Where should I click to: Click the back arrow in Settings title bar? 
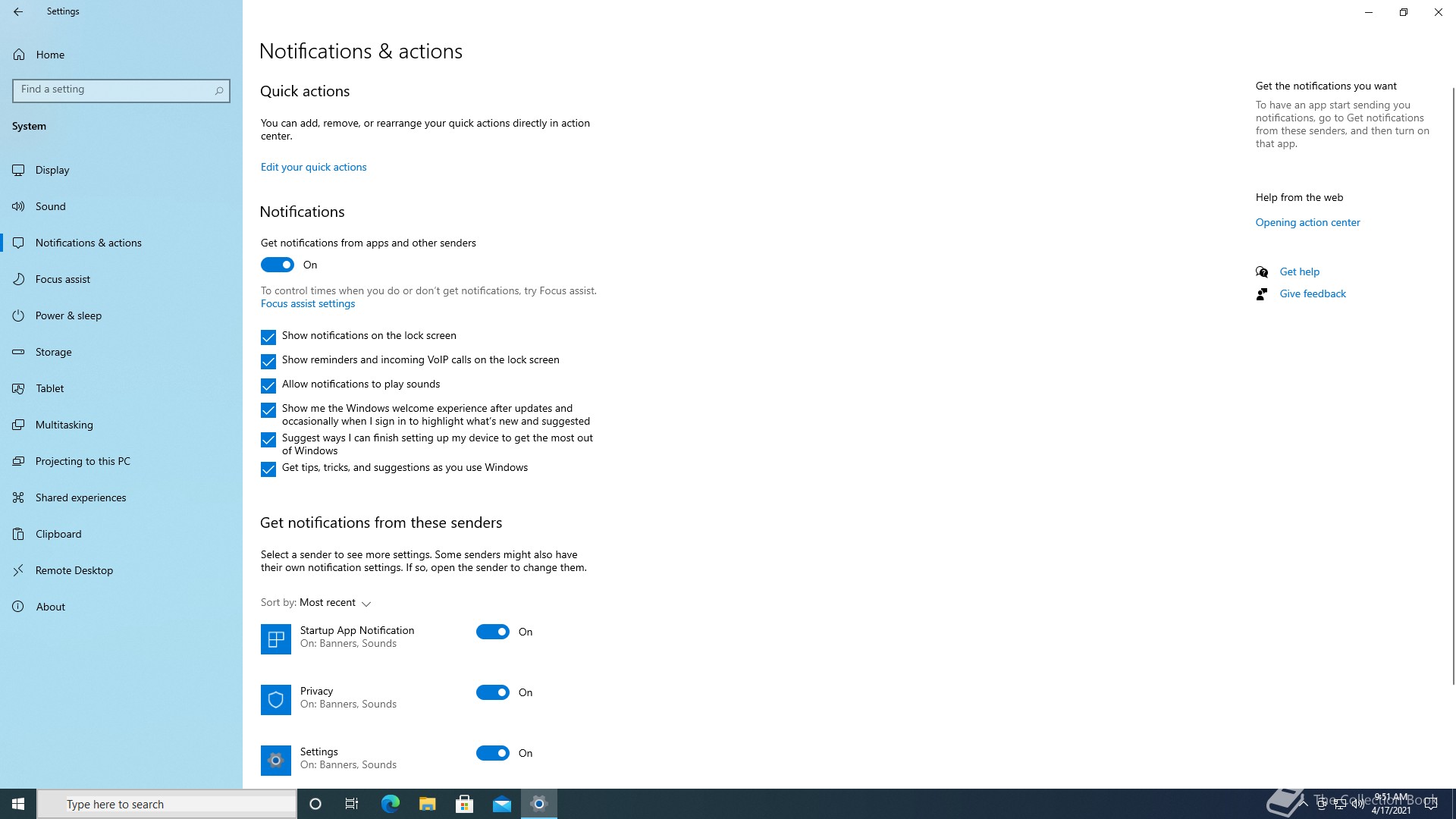click(18, 11)
